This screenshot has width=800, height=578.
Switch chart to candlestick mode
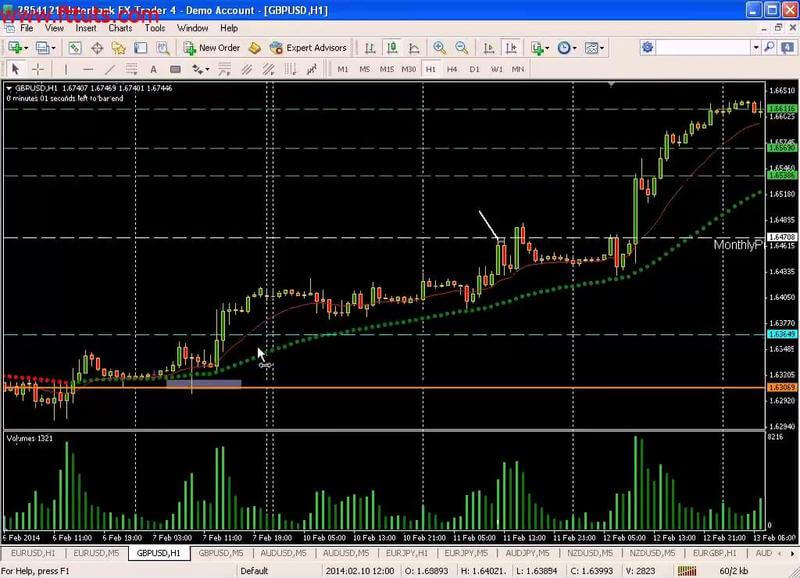click(392, 48)
